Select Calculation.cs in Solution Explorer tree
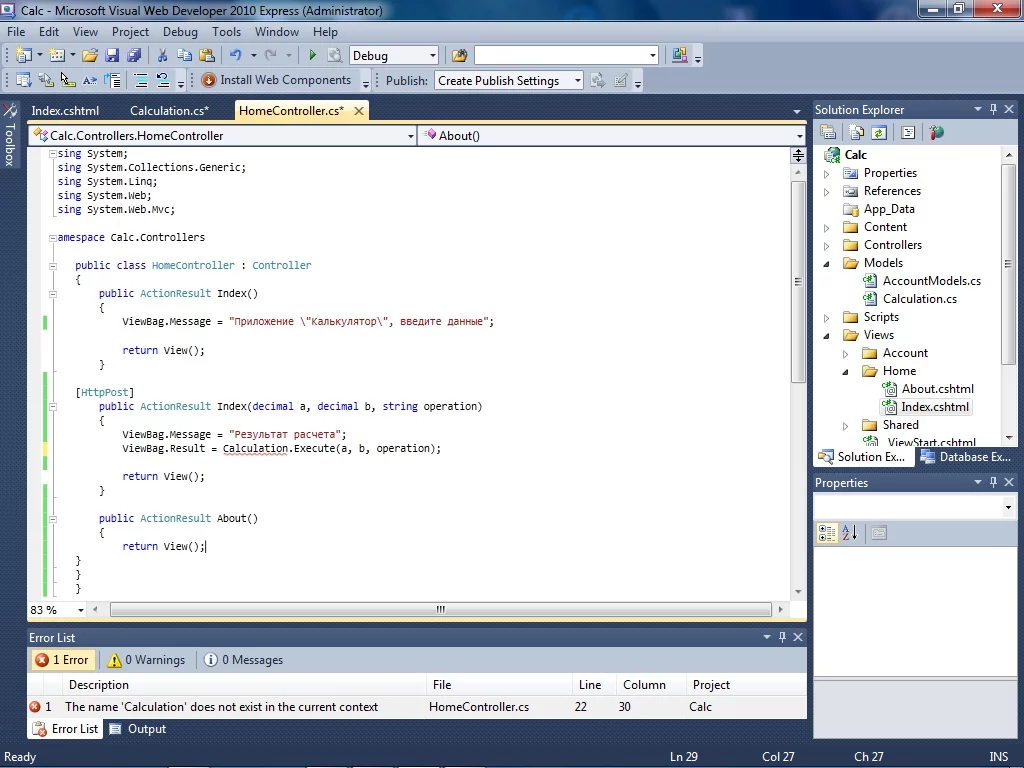 tap(919, 299)
